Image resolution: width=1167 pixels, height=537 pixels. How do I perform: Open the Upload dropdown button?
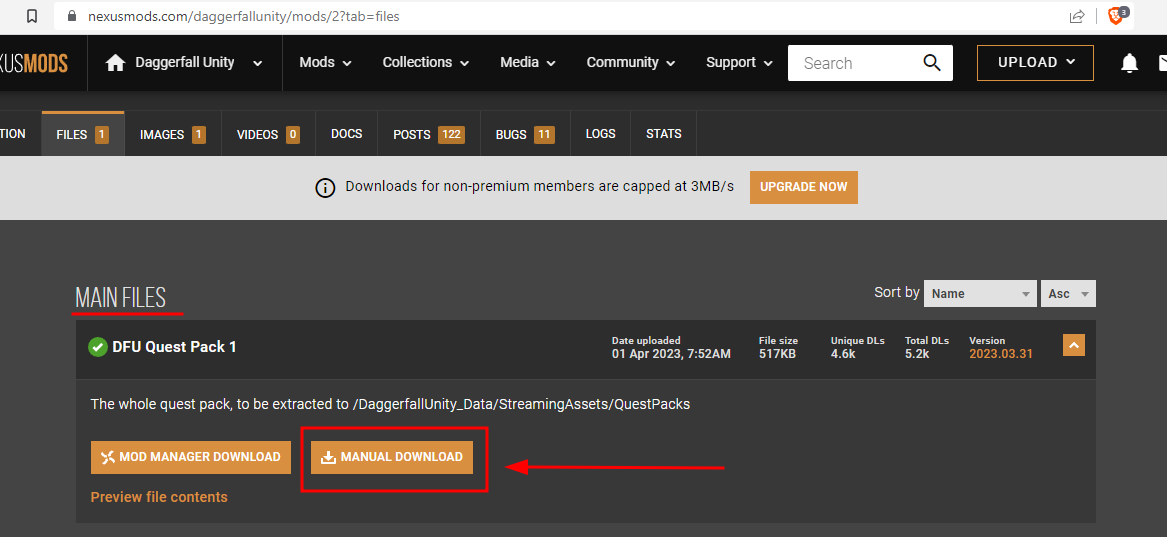(x=1035, y=62)
